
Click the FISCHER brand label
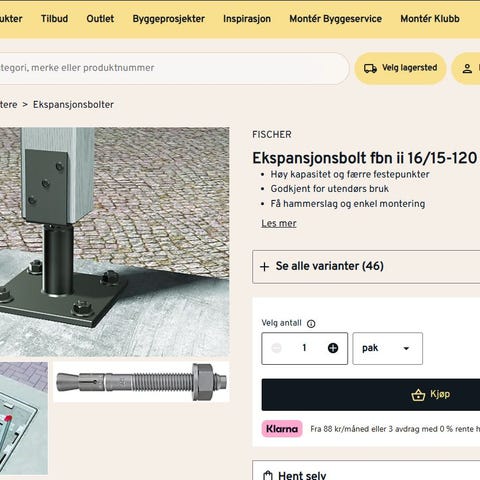pos(272,135)
